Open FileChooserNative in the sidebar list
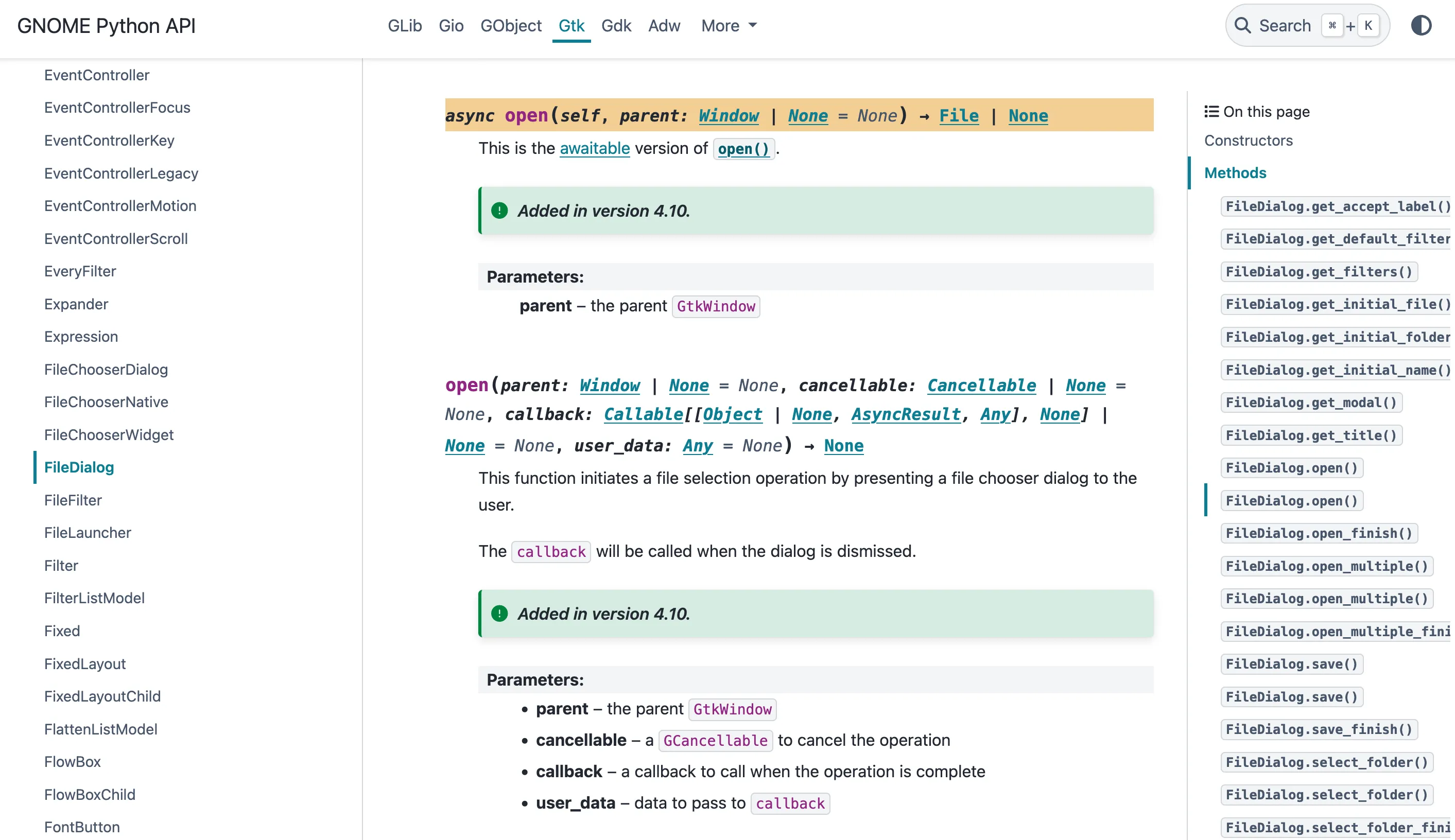Image resolution: width=1455 pixels, height=840 pixels. click(106, 401)
